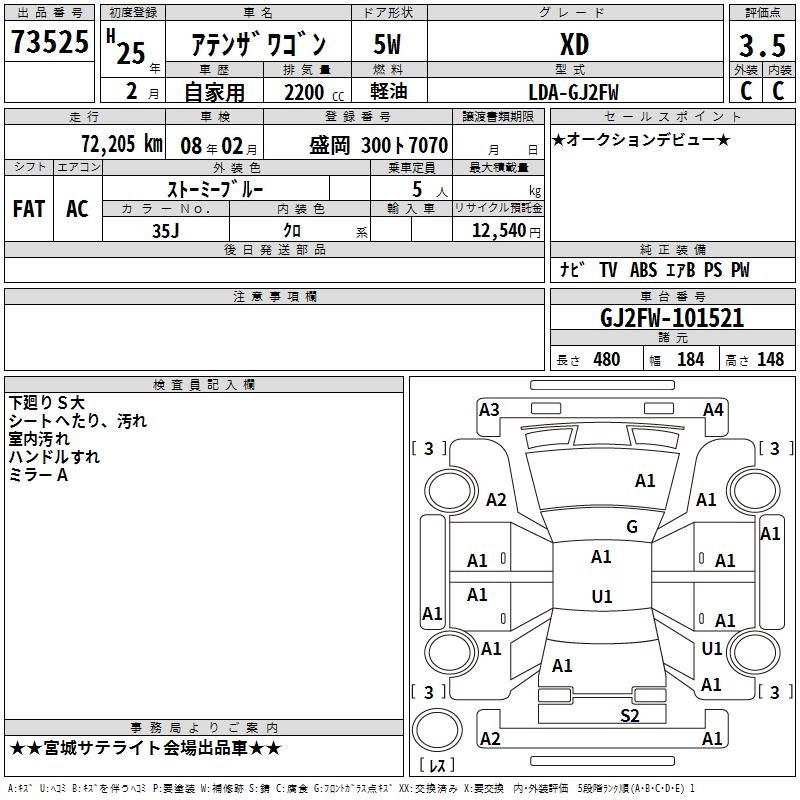Click the S2 rust mark on bumper

[629, 715]
